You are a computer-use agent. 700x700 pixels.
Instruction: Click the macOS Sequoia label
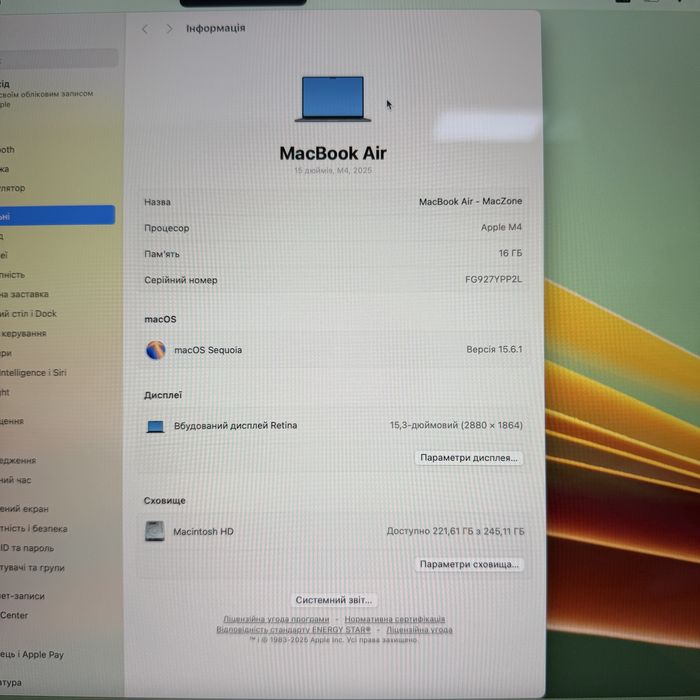[208, 350]
